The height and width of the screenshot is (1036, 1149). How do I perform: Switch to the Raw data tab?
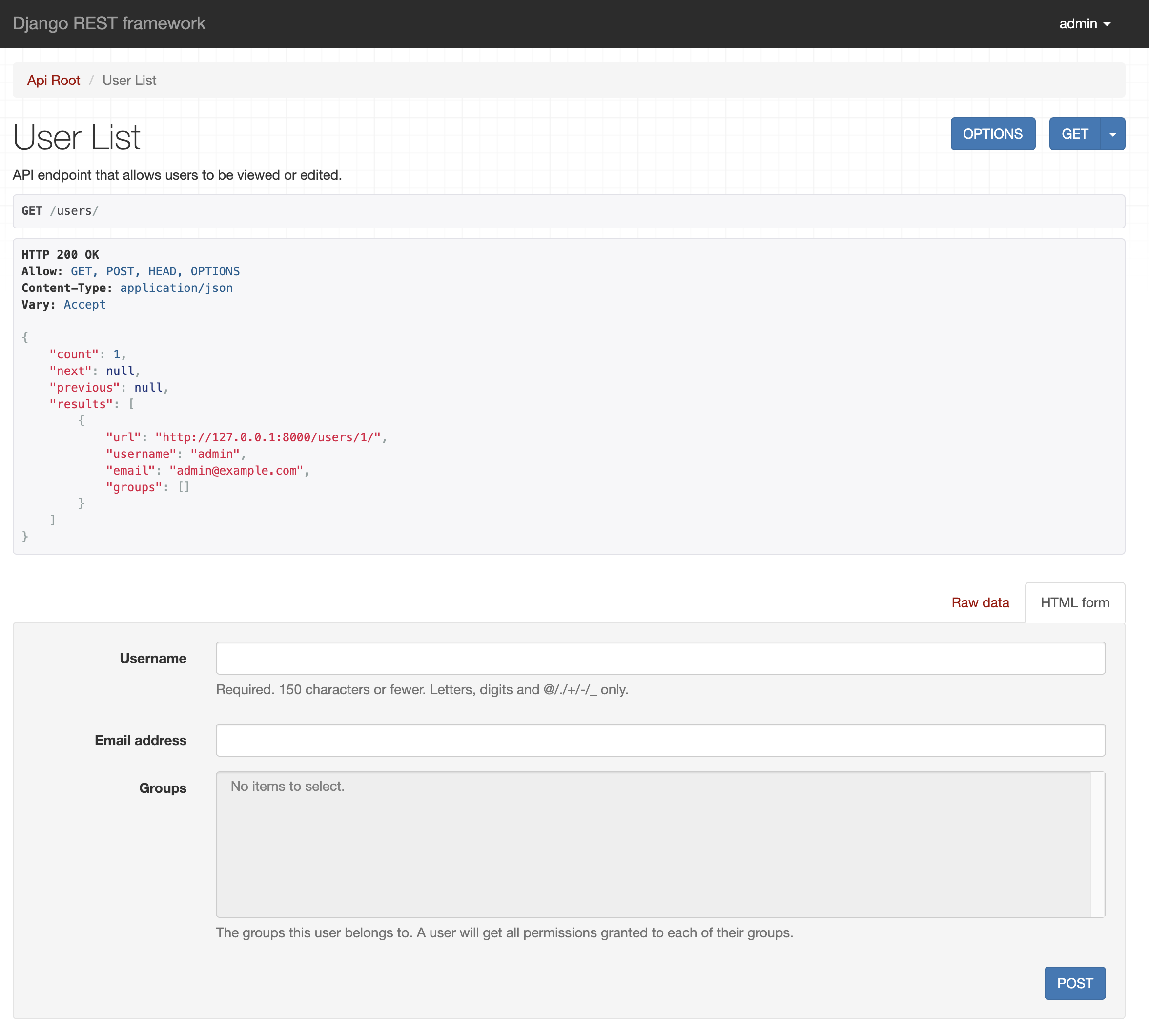pos(980,602)
